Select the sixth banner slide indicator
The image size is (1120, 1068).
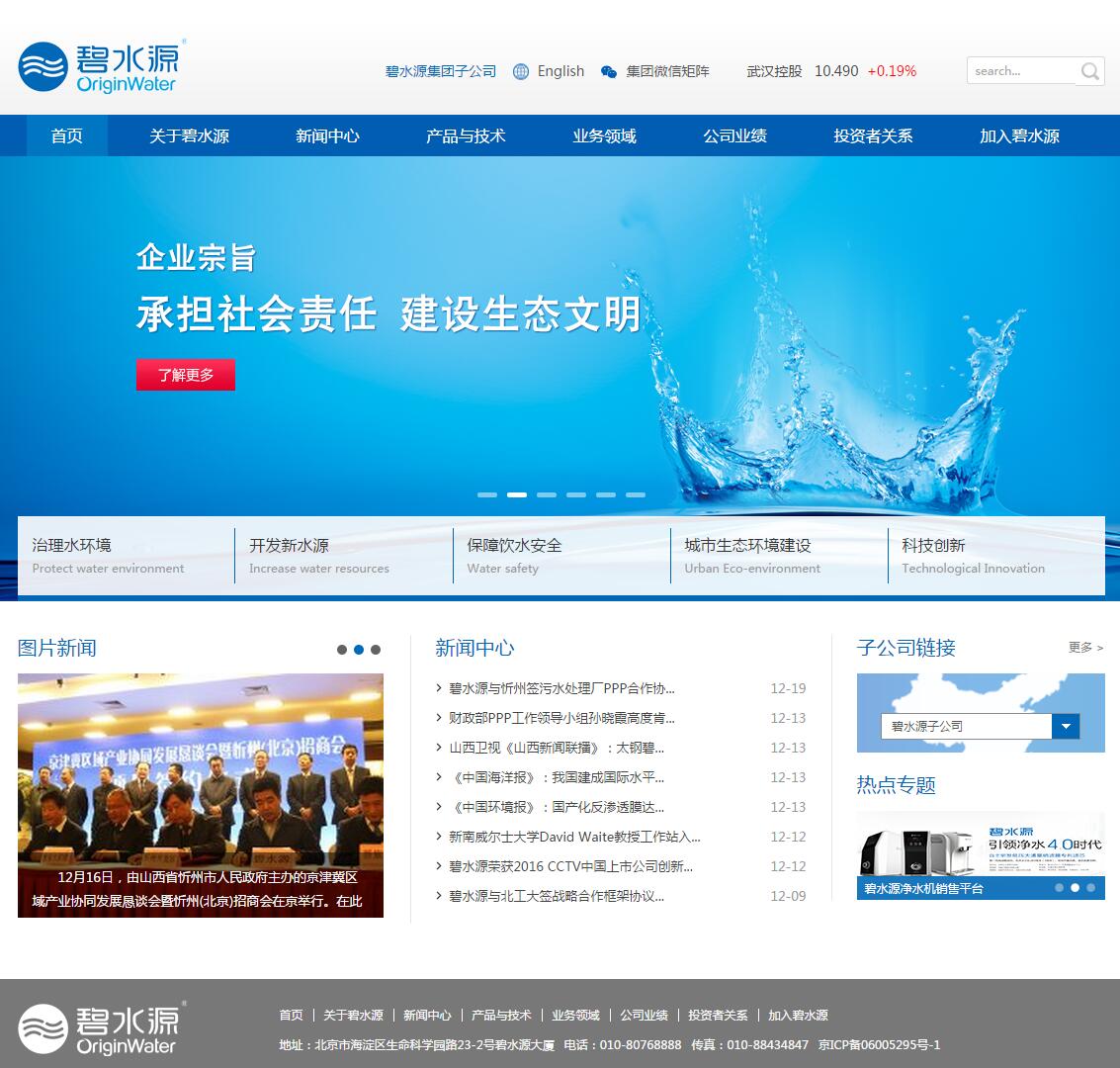(x=636, y=494)
